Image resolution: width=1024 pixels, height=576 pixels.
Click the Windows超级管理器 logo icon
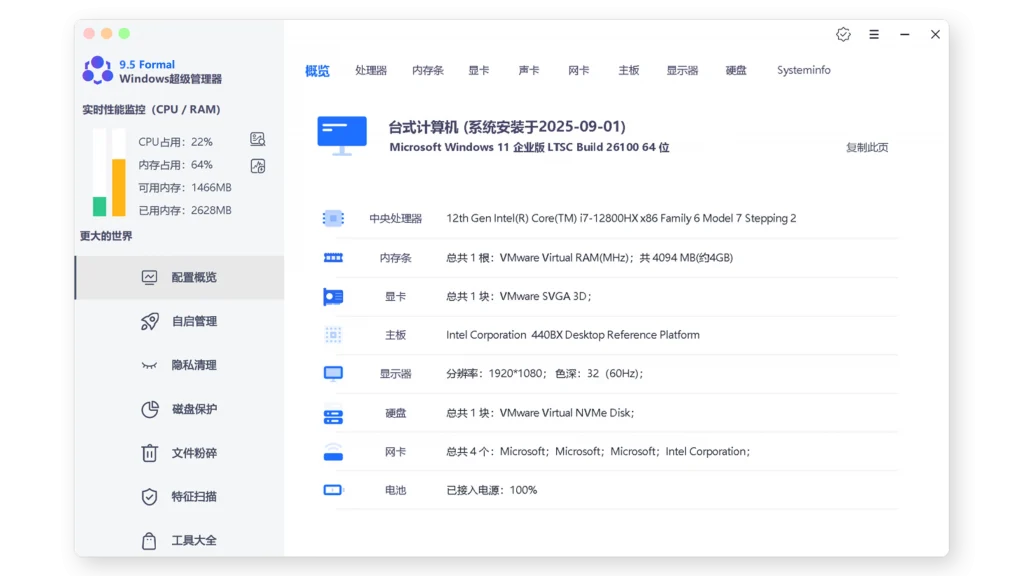(x=97, y=70)
